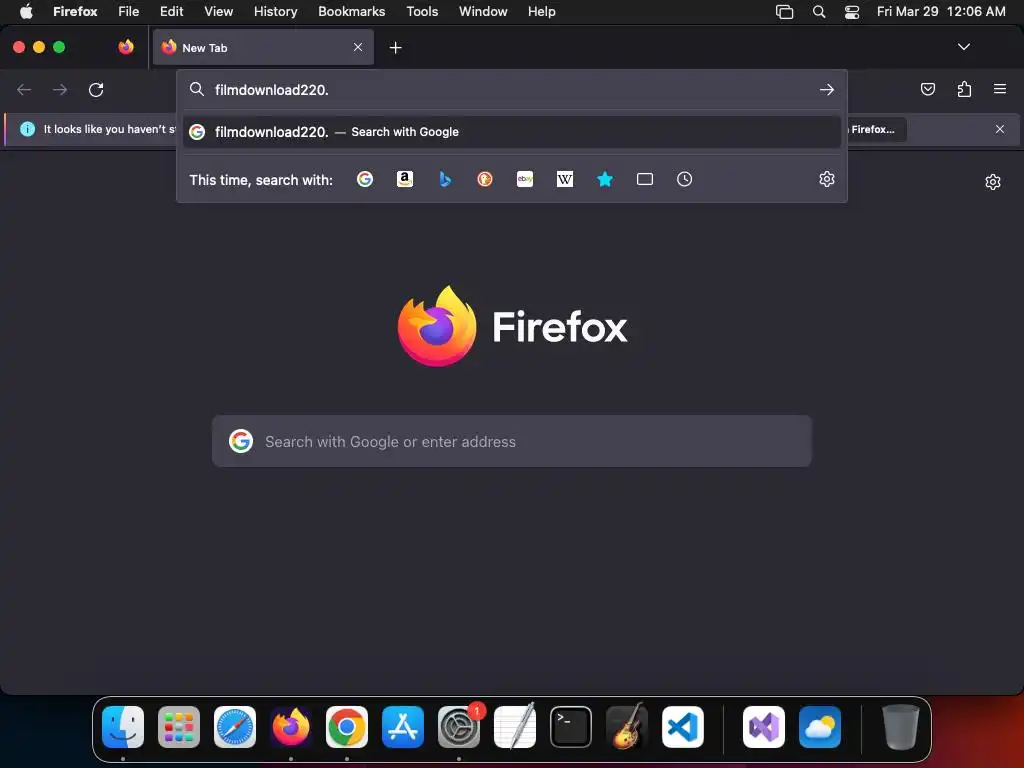
Task: Open App Store from the Dock
Action: (403, 727)
